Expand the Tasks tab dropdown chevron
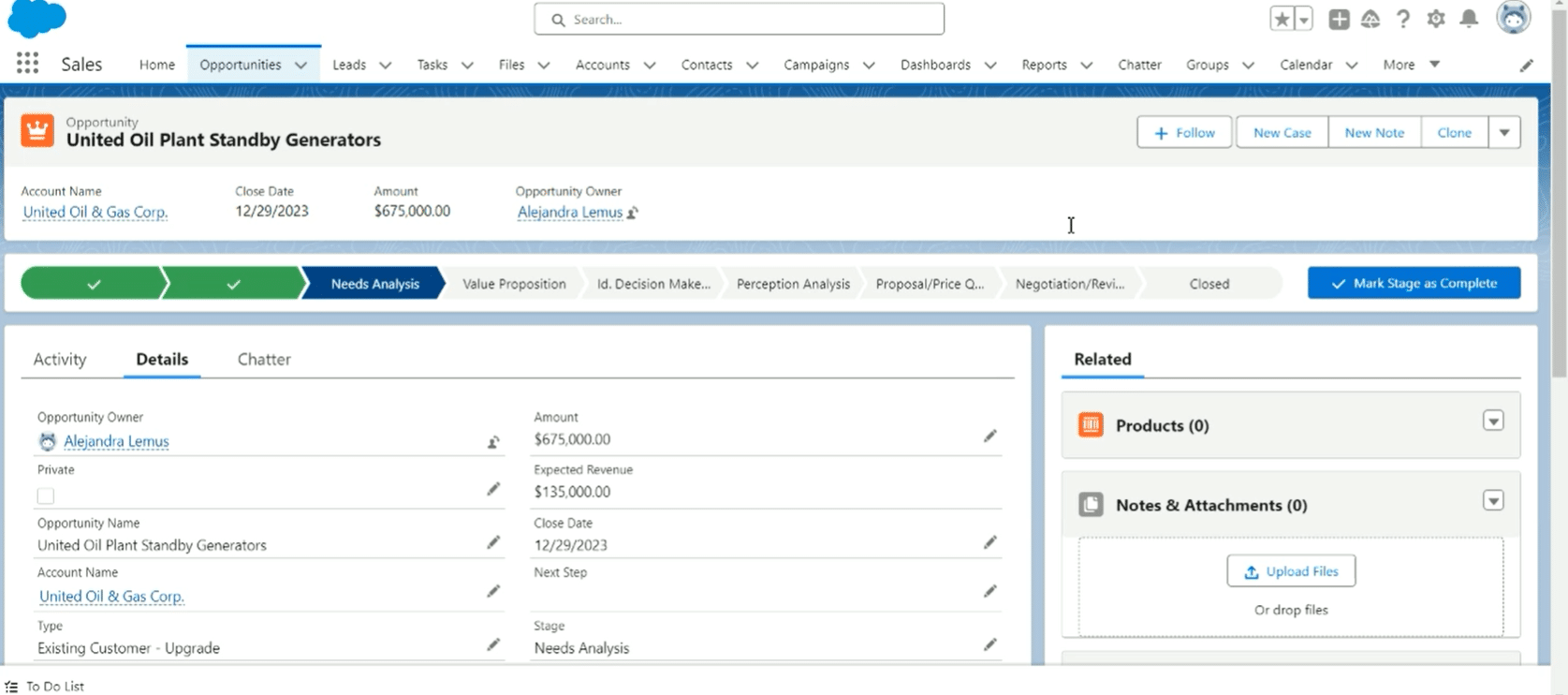Viewport: 1568px width, 695px height. pos(467,65)
